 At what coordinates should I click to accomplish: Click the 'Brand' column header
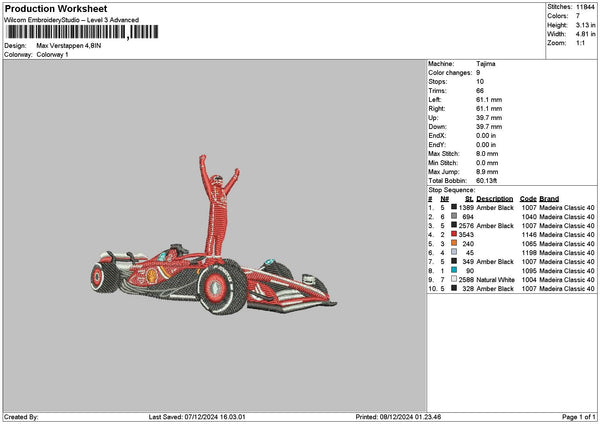pyautogui.click(x=549, y=199)
